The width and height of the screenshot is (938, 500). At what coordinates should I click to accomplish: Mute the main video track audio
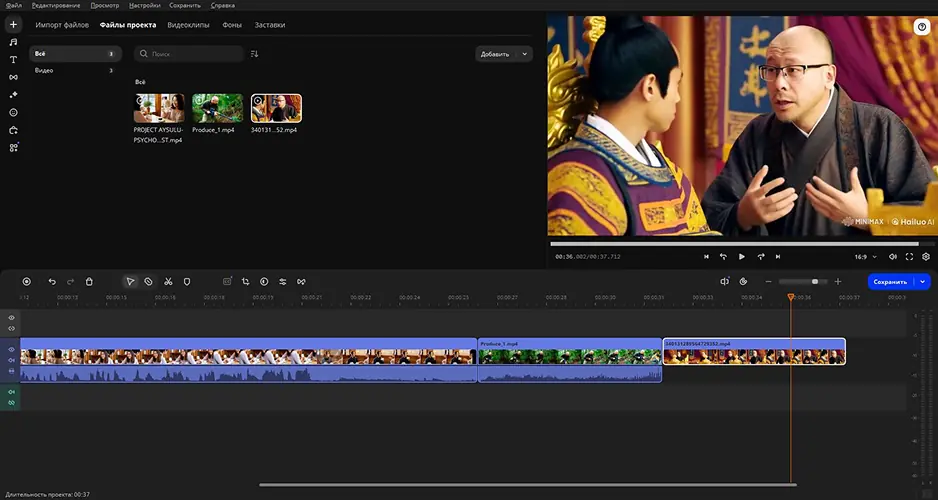tap(11, 360)
